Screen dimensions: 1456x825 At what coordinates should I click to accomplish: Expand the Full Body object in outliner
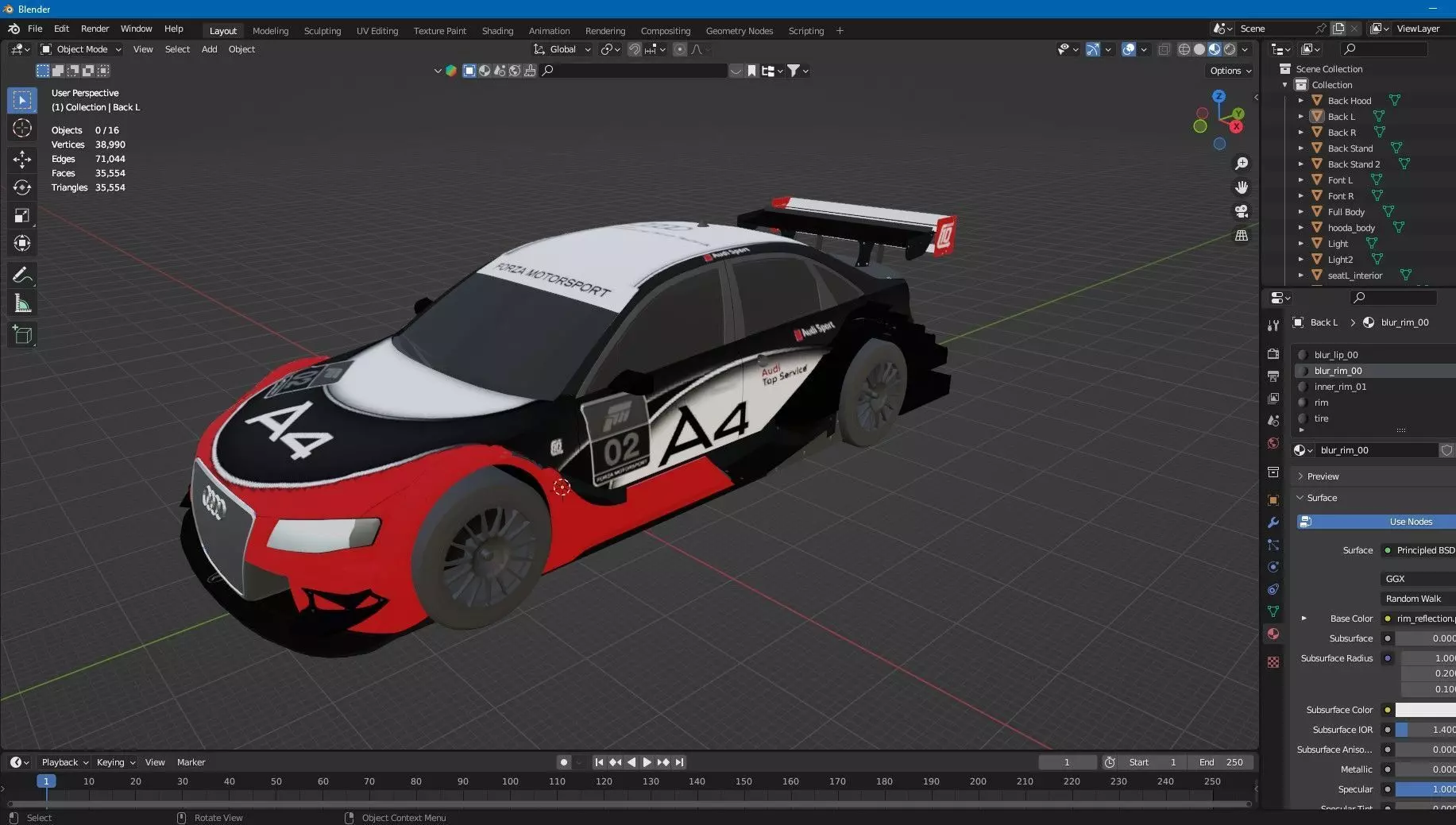[x=1300, y=212]
